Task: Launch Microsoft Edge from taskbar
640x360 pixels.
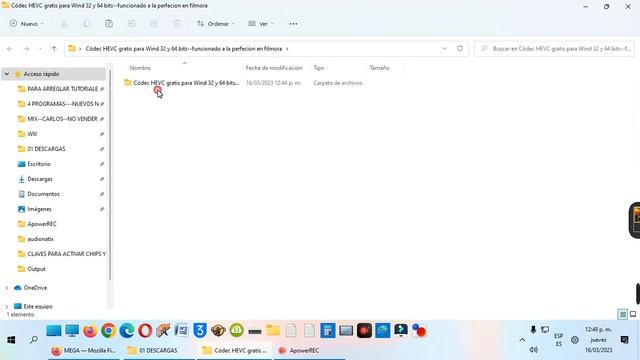Action: 127,331
